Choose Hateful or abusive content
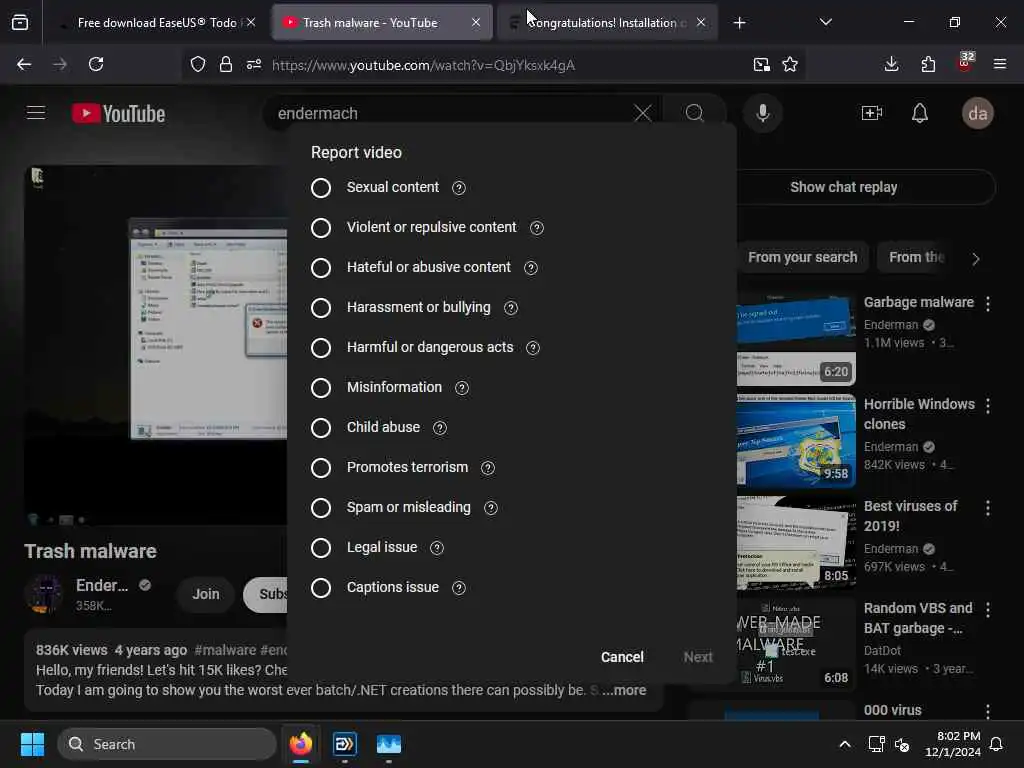 click(x=321, y=268)
